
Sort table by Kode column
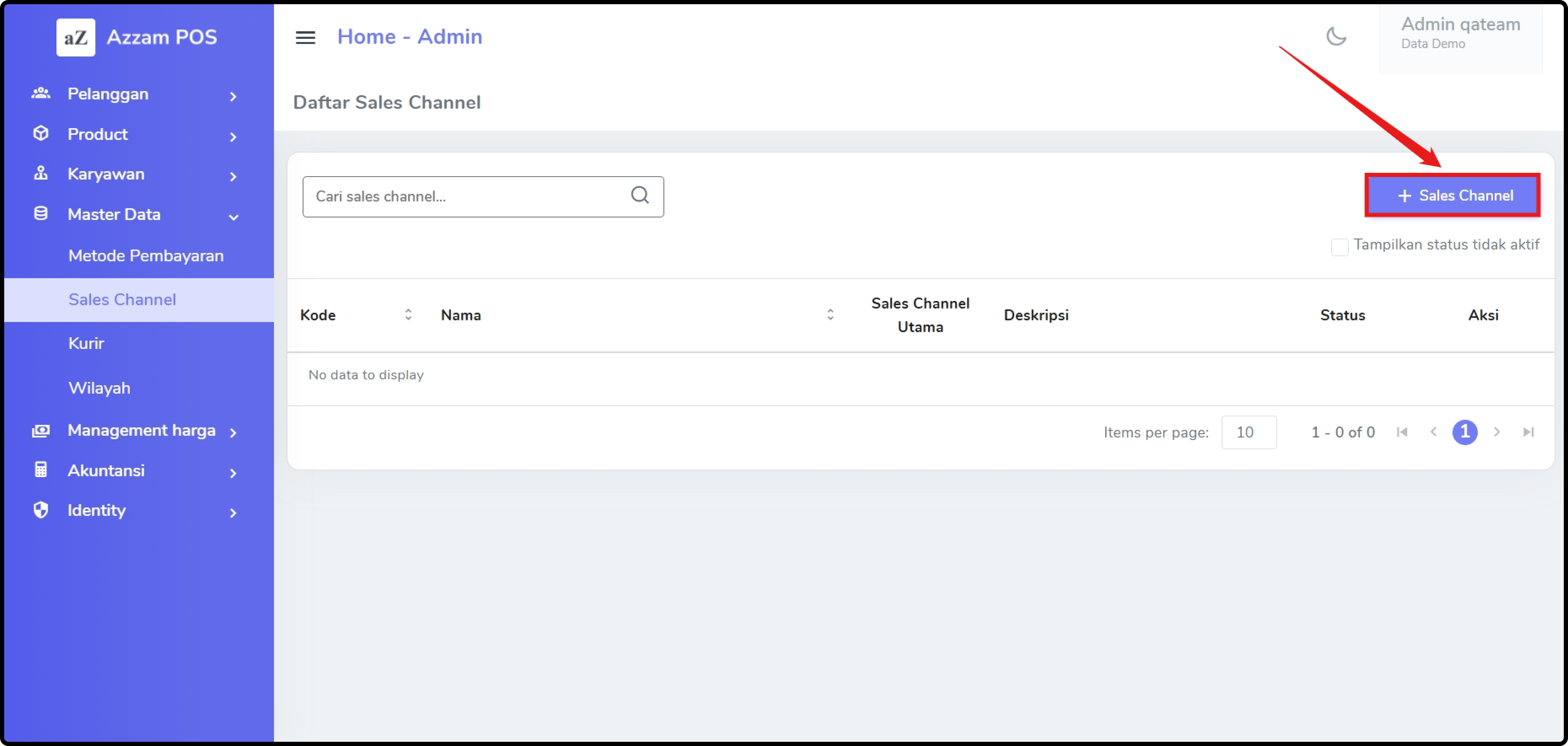[408, 314]
